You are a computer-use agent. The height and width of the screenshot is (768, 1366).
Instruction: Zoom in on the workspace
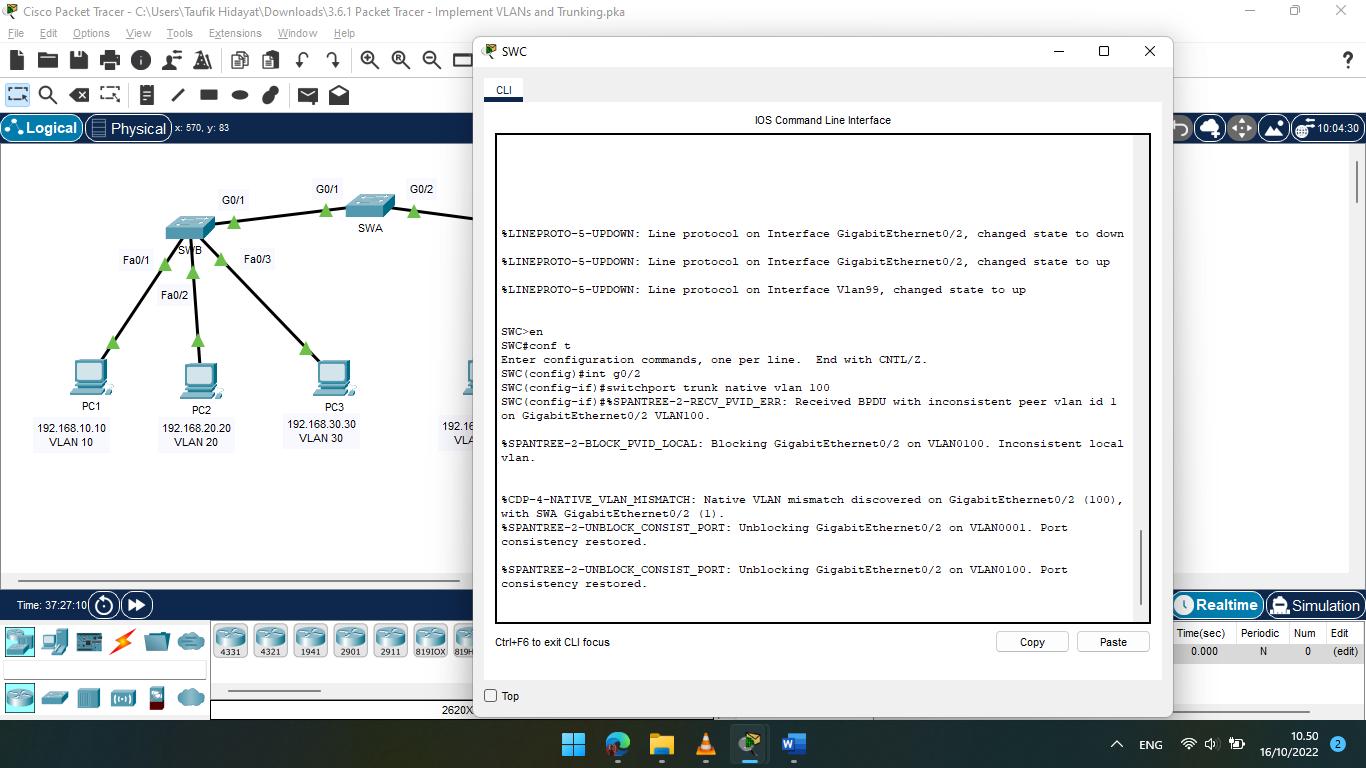pos(369,60)
